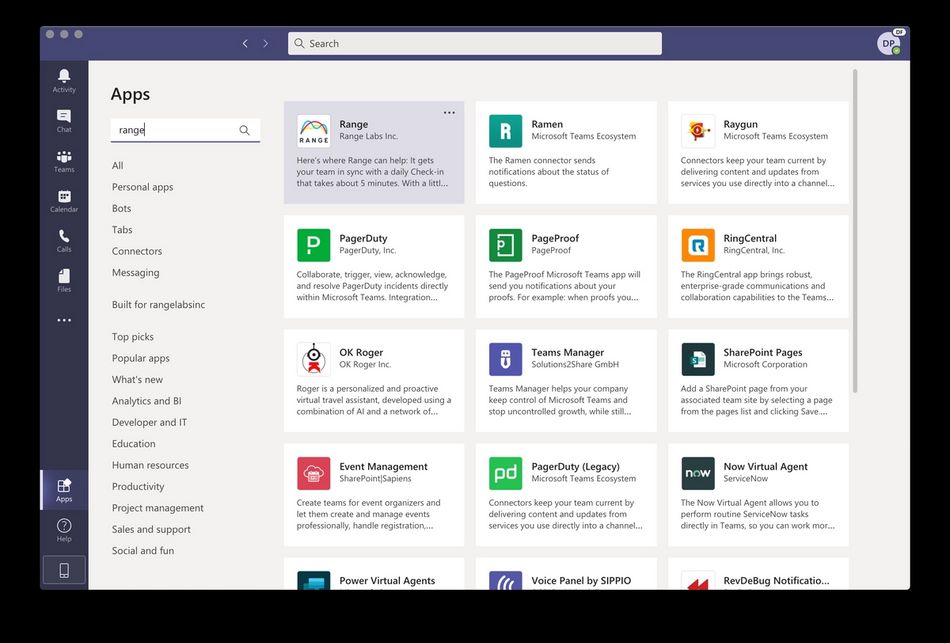Click the PagerDuty green P icon
Screen dimensions: 950x643
pos(313,245)
